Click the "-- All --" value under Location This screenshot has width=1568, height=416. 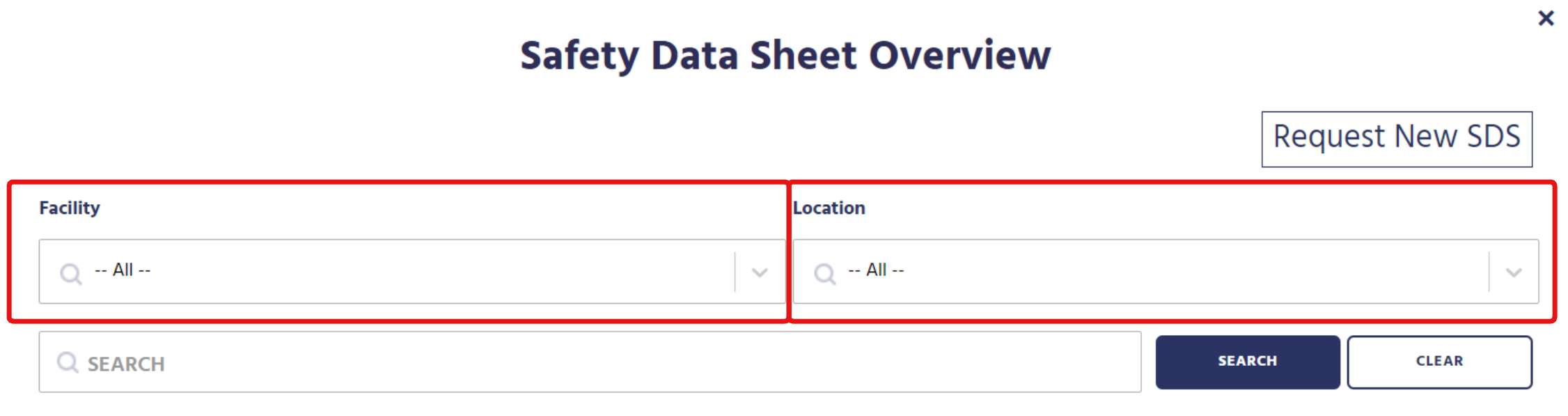pyautogui.click(x=876, y=270)
